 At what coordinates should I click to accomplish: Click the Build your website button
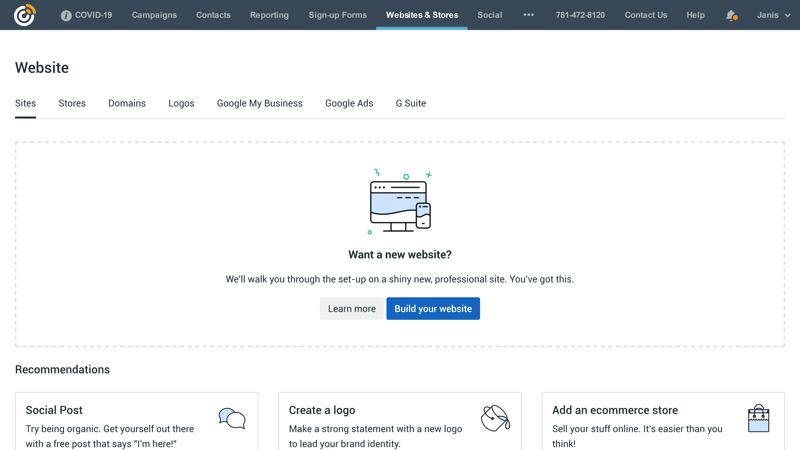pyautogui.click(x=433, y=309)
